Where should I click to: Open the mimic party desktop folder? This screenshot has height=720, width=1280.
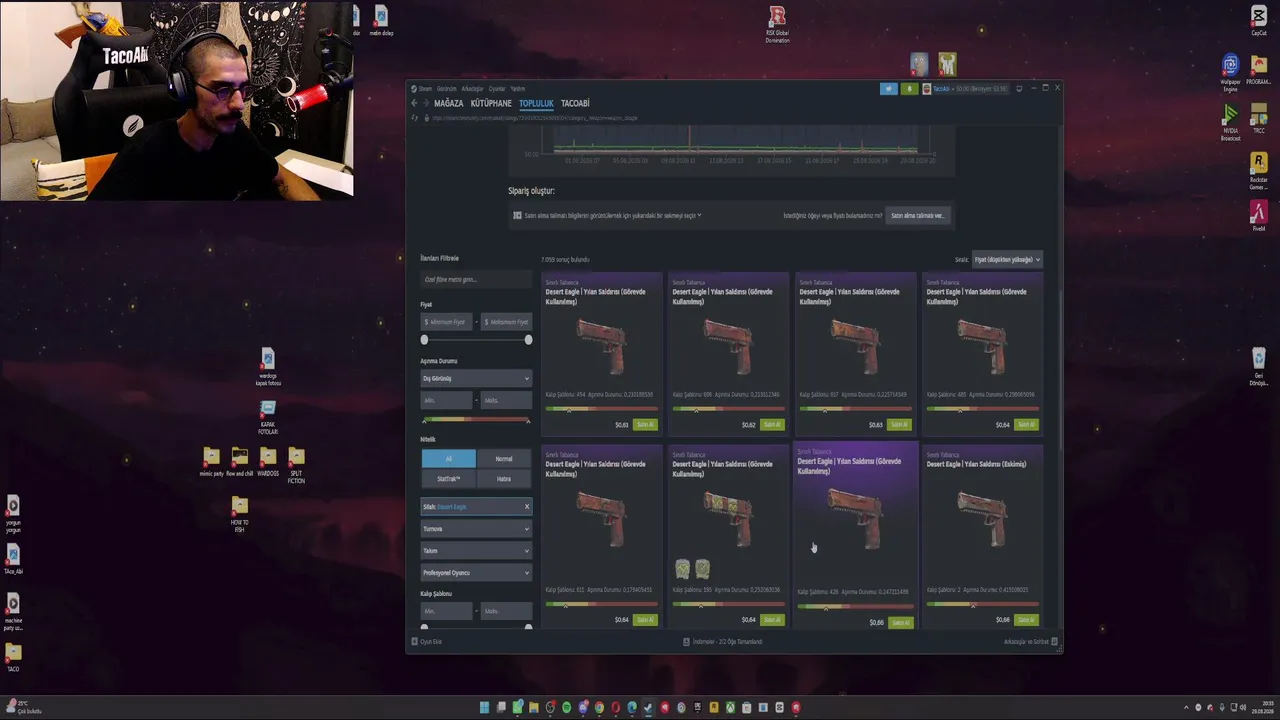coord(211,462)
